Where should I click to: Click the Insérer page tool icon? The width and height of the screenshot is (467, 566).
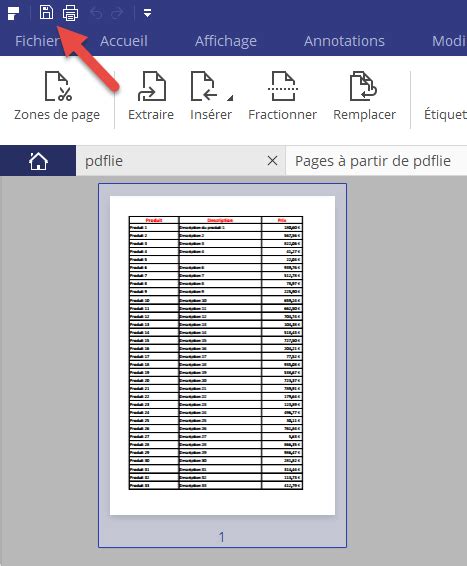tap(204, 86)
